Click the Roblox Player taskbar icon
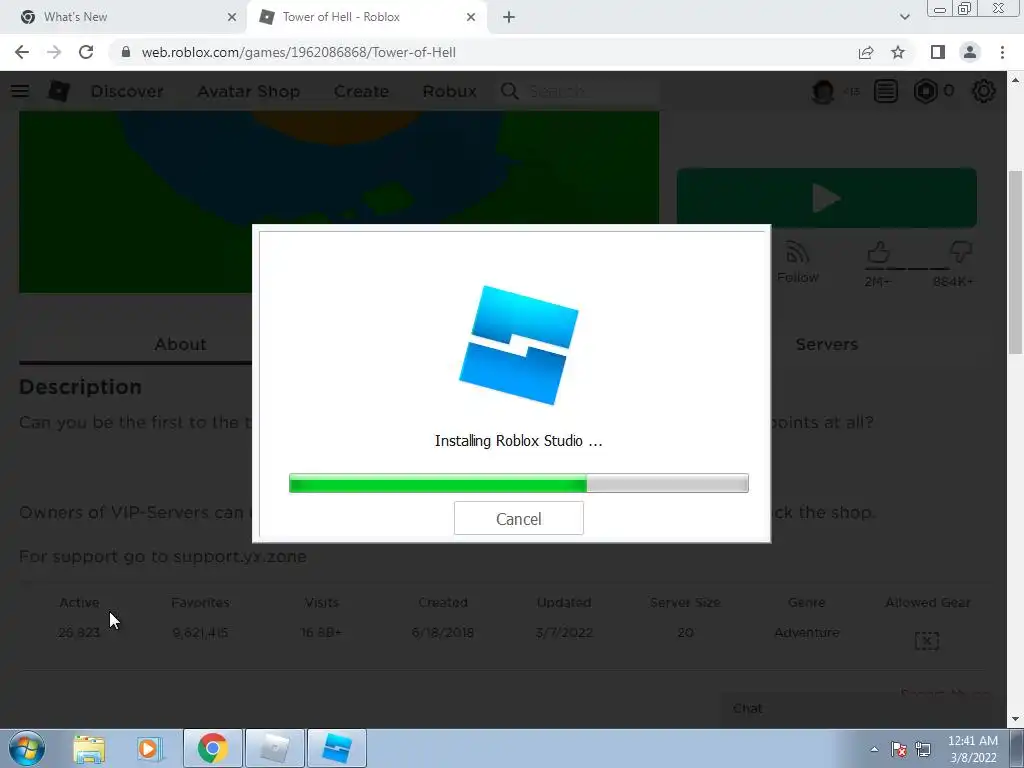Screen dimensions: 1024x768 point(275,748)
